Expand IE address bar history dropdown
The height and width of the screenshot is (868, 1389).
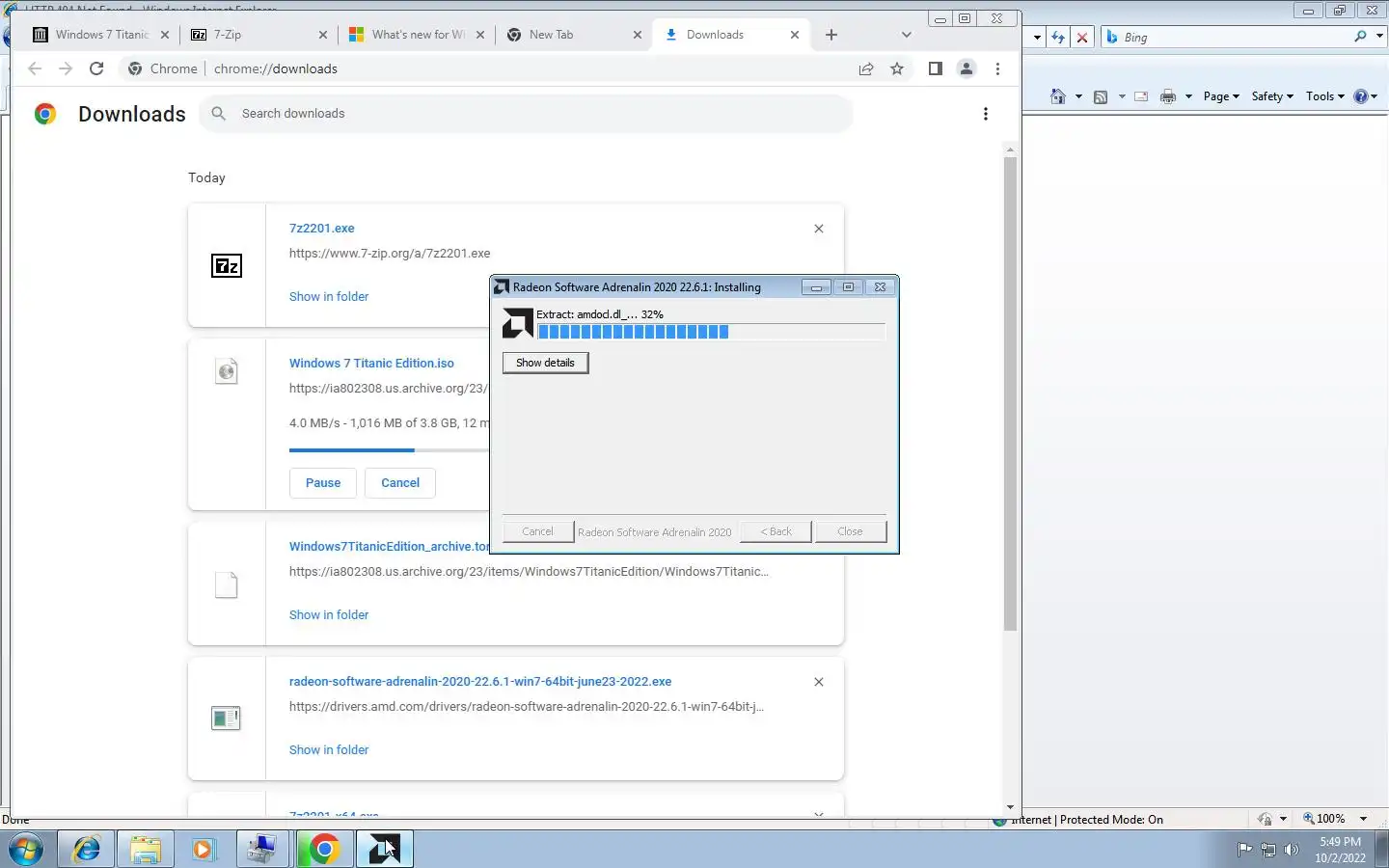tap(1037, 38)
